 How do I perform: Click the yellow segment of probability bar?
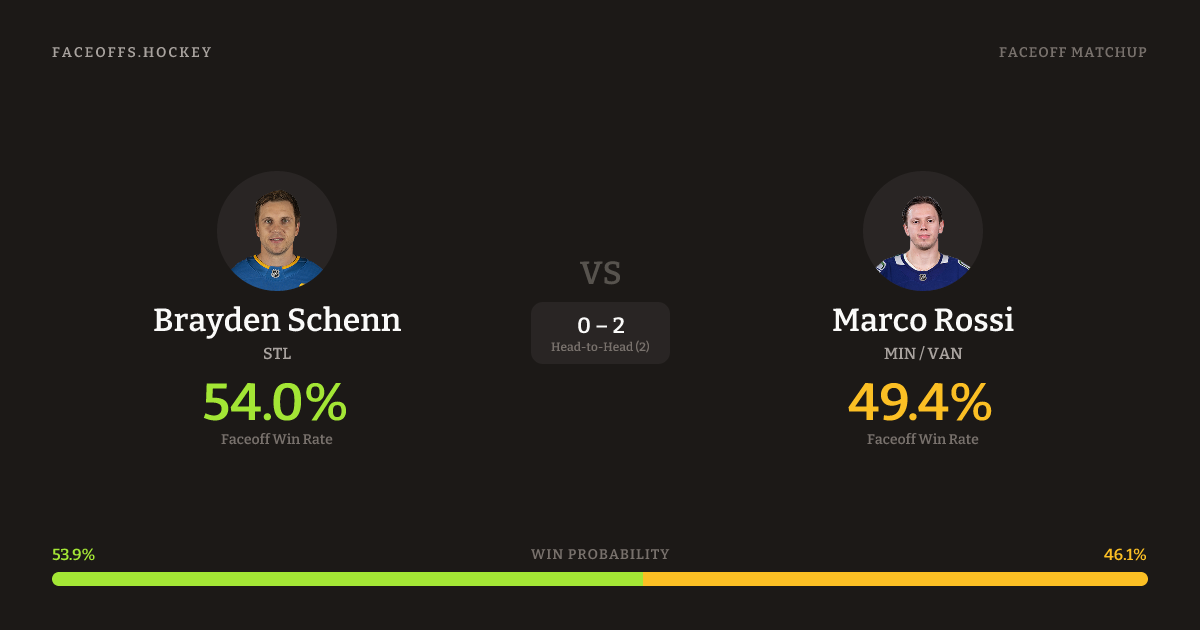[895, 579]
